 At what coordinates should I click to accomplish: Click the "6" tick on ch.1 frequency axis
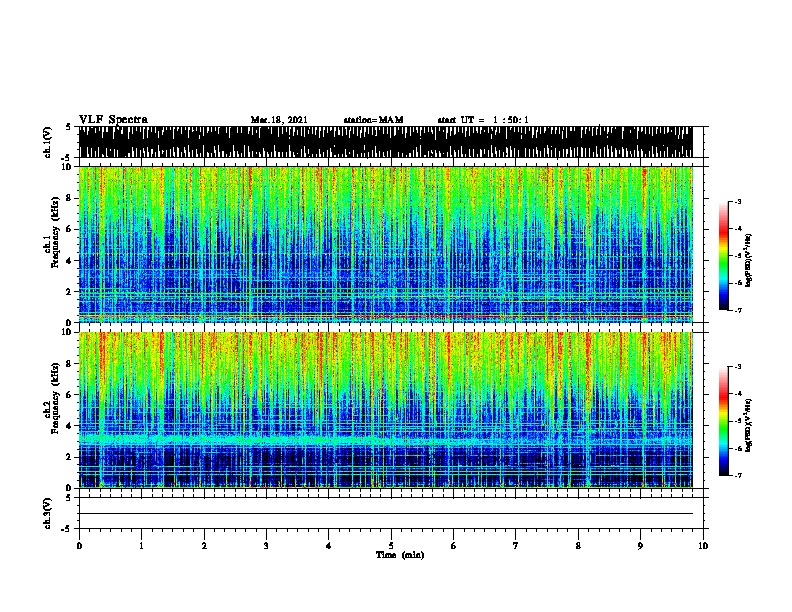[69, 230]
